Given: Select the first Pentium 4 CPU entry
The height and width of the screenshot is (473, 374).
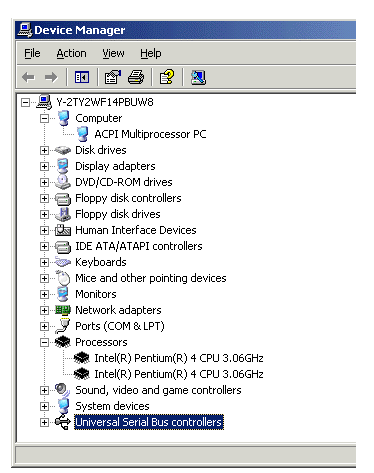Looking at the screenshot, I should (179, 358).
